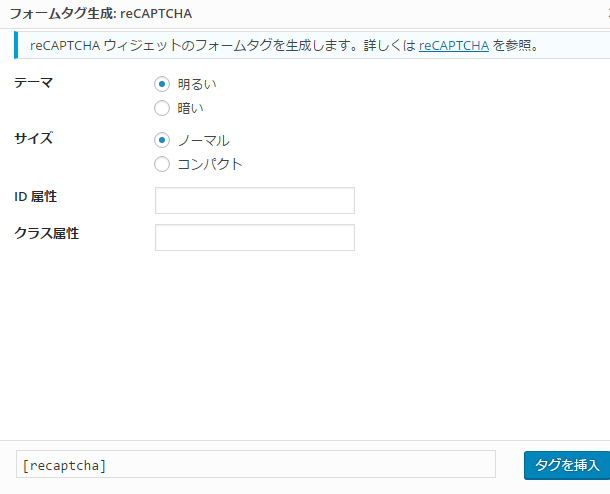Select the 明るい theme radio button

pyautogui.click(x=162, y=84)
